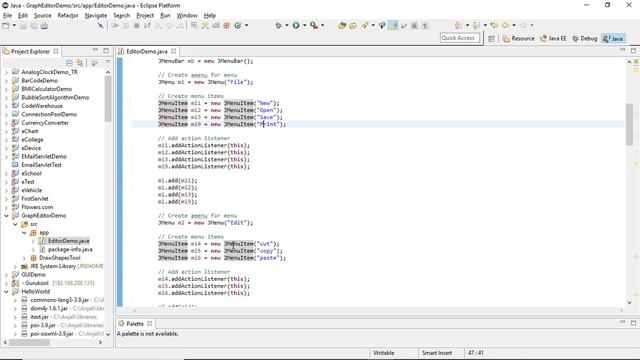Click the Save toolbar icon

23,26
